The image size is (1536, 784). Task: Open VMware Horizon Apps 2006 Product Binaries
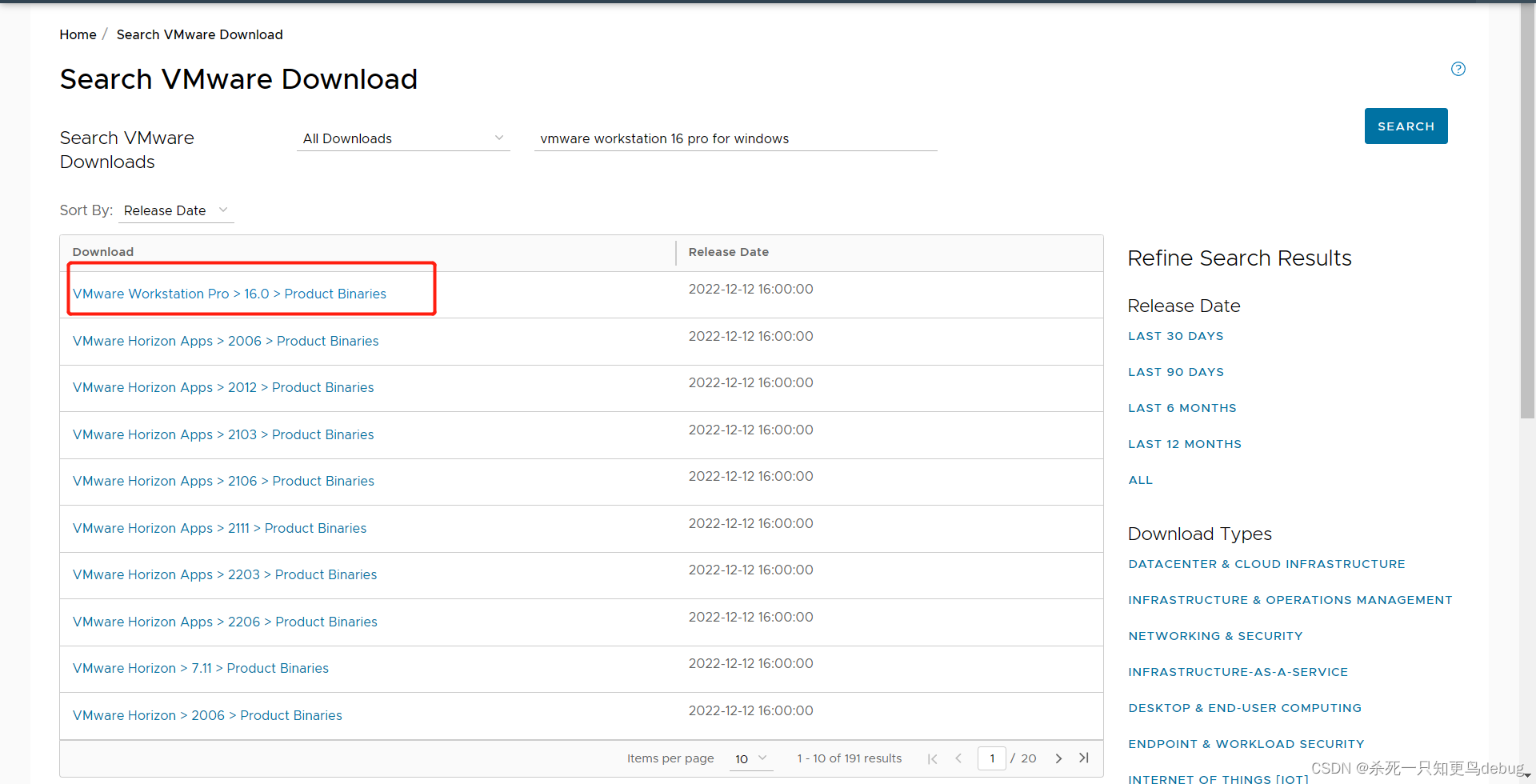click(226, 341)
